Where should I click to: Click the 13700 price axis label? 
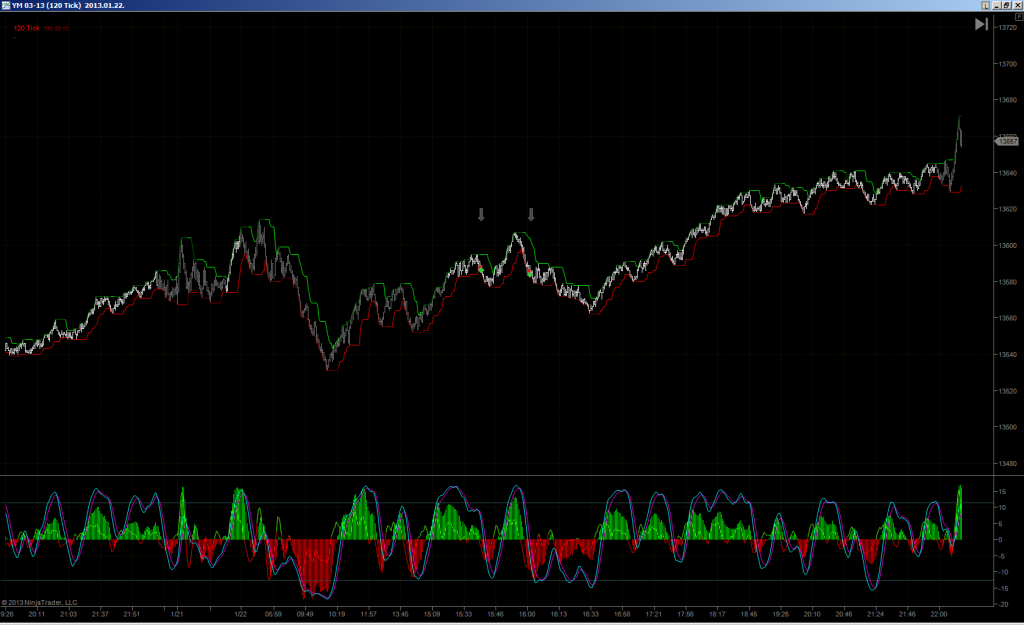tap(1008, 64)
